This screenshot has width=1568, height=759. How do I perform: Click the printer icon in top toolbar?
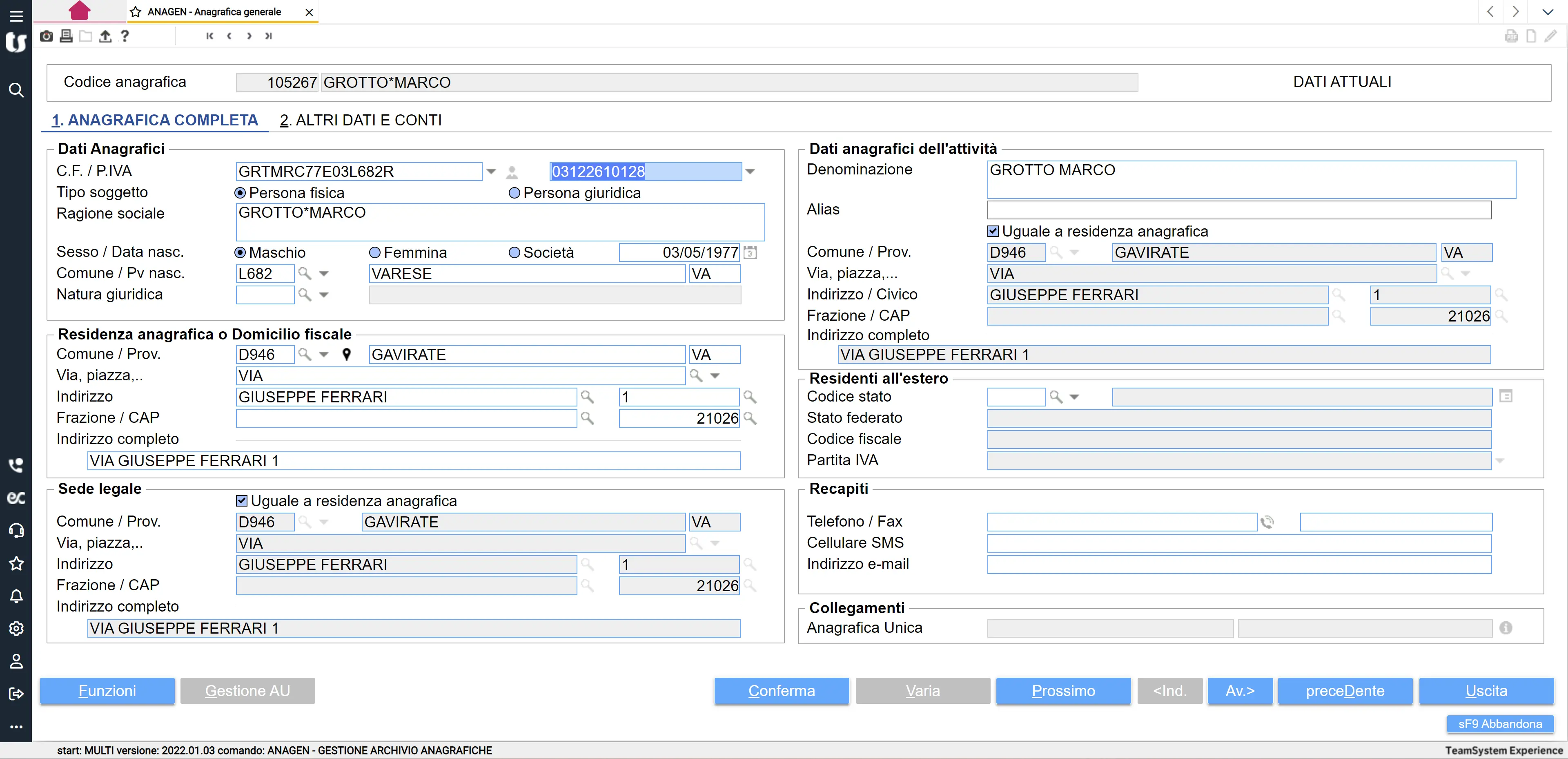tap(66, 36)
